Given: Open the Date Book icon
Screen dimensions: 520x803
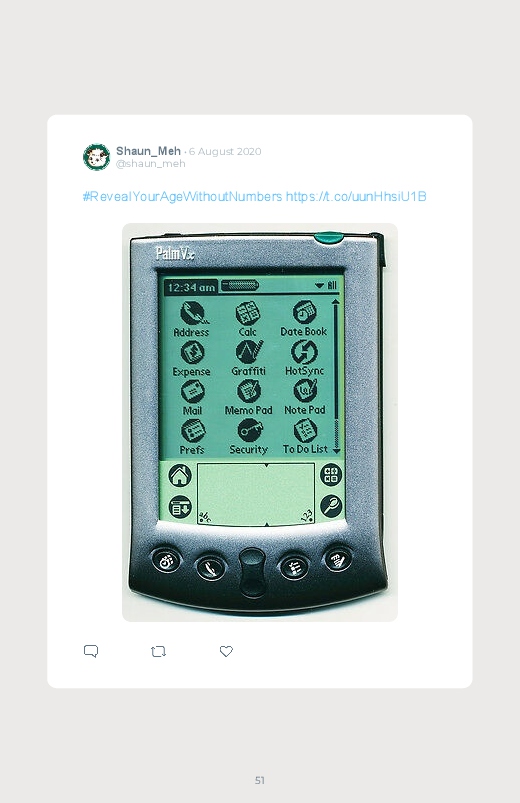Looking at the screenshot, I should click(x=304, y=312).
